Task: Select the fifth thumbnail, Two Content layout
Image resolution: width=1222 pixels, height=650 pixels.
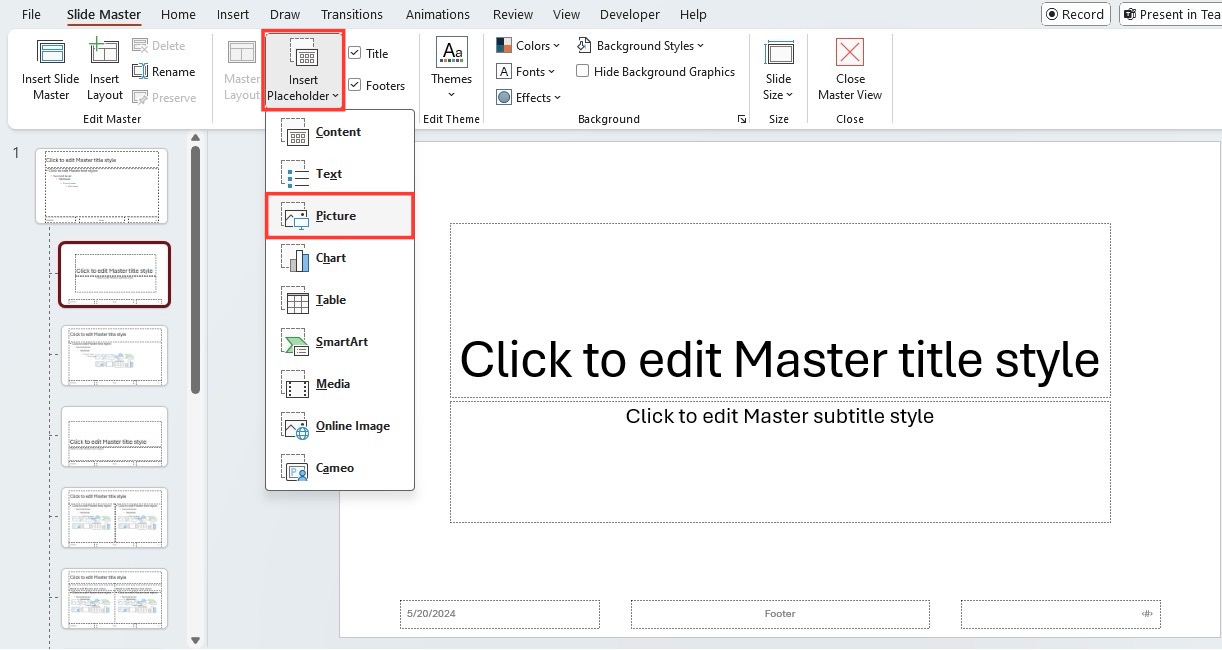Action: coord(115,517)
